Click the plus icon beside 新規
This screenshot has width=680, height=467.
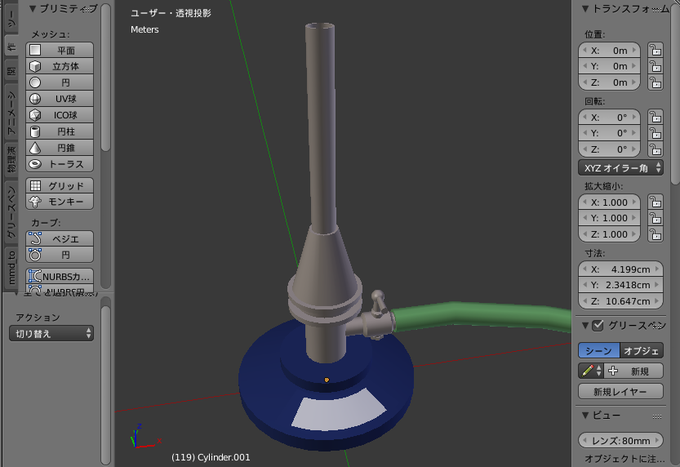tap(613, 371)
